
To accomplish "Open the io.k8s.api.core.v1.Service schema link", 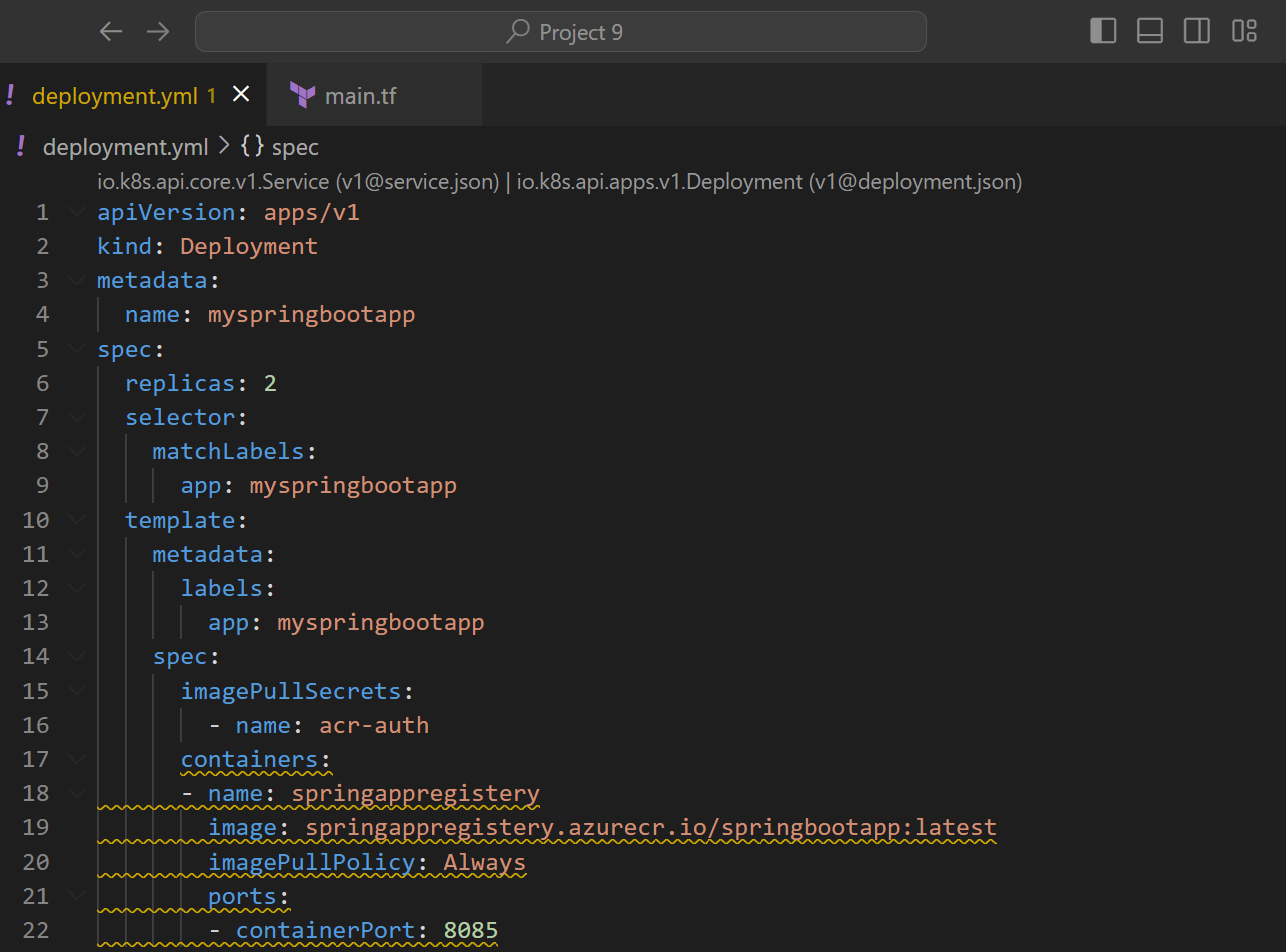I will click(x=297, y=182).
